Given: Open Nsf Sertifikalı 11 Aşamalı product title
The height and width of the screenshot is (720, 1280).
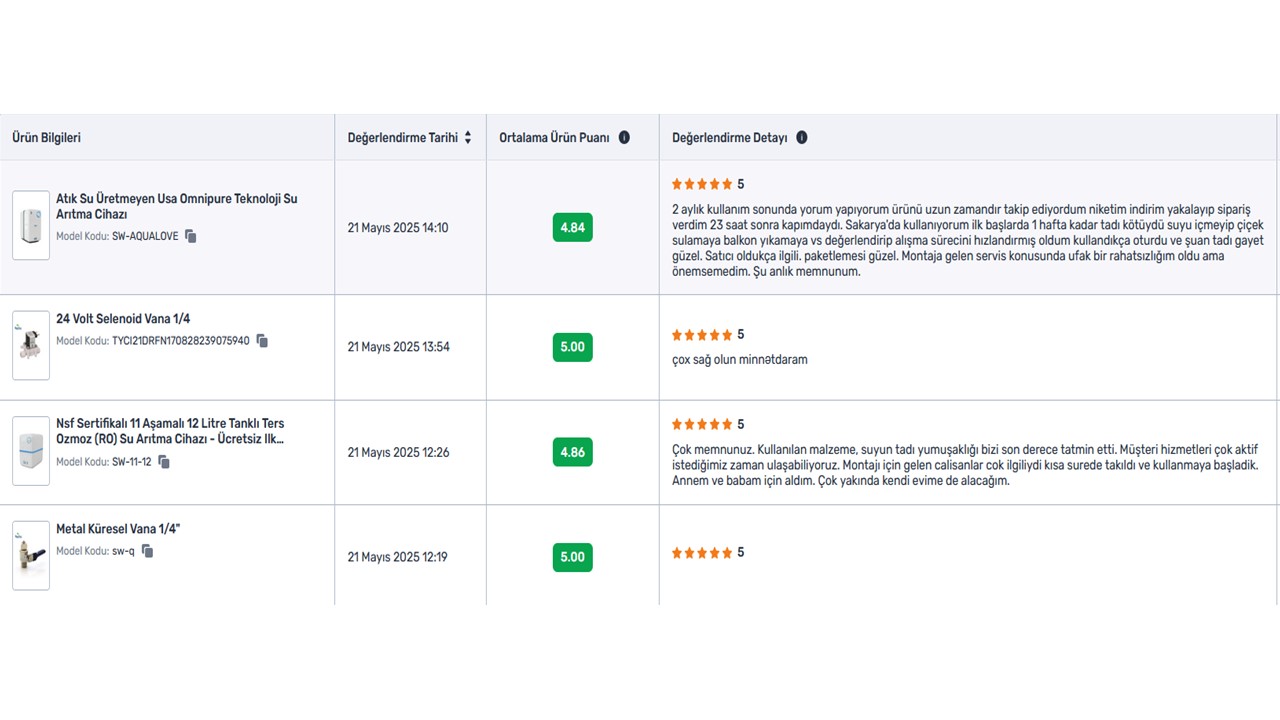Looking at the screenshot, I should click(171, 431).
